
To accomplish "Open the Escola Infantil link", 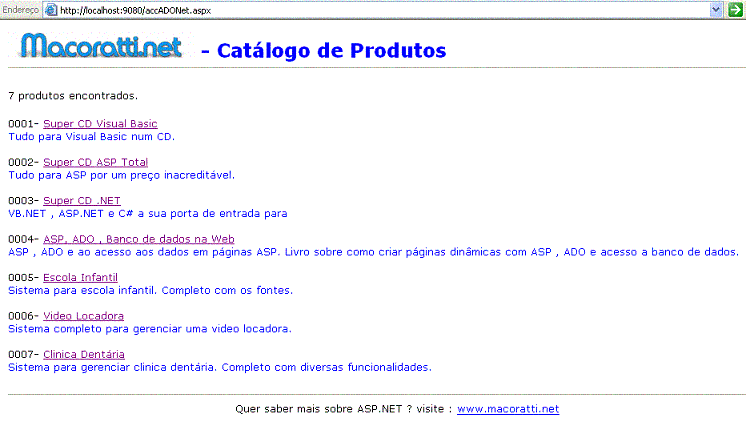I will click(x=80, y=277).
